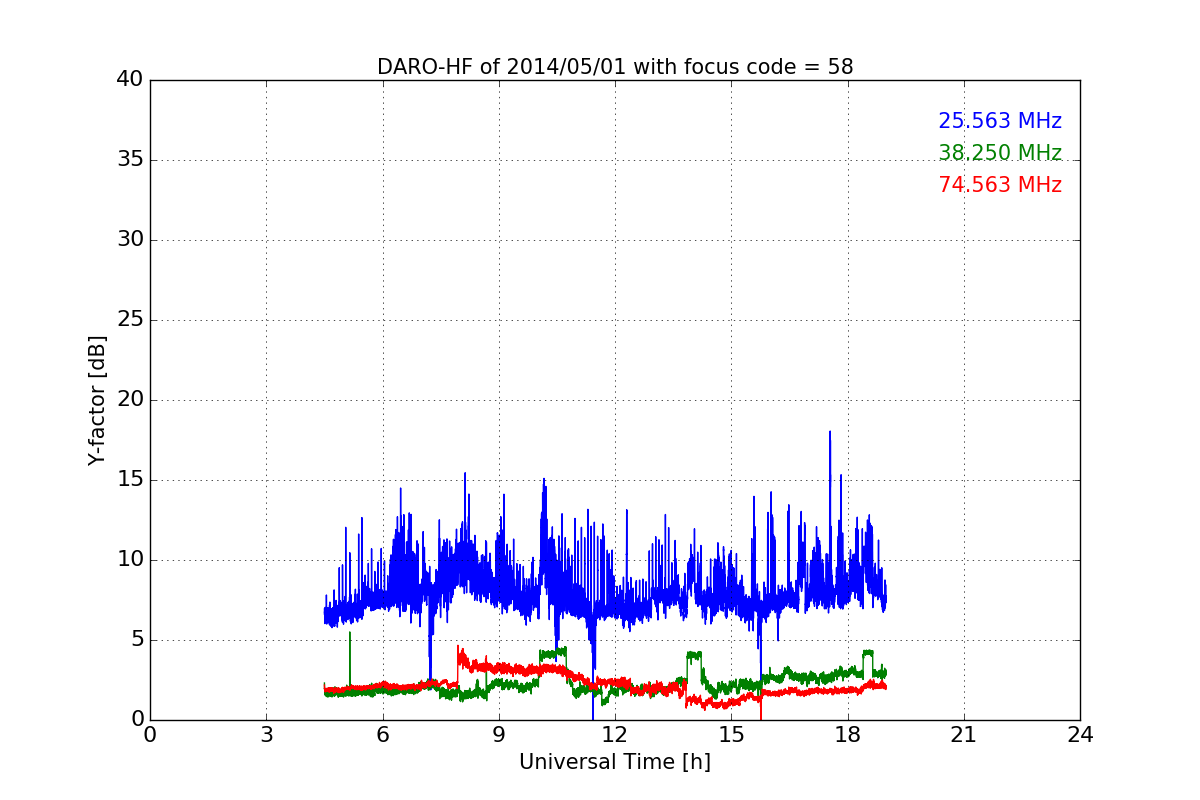Click x-axis tick label '12'
Viewport: 1200px width, 800px height.
click(x=615, y=734)
